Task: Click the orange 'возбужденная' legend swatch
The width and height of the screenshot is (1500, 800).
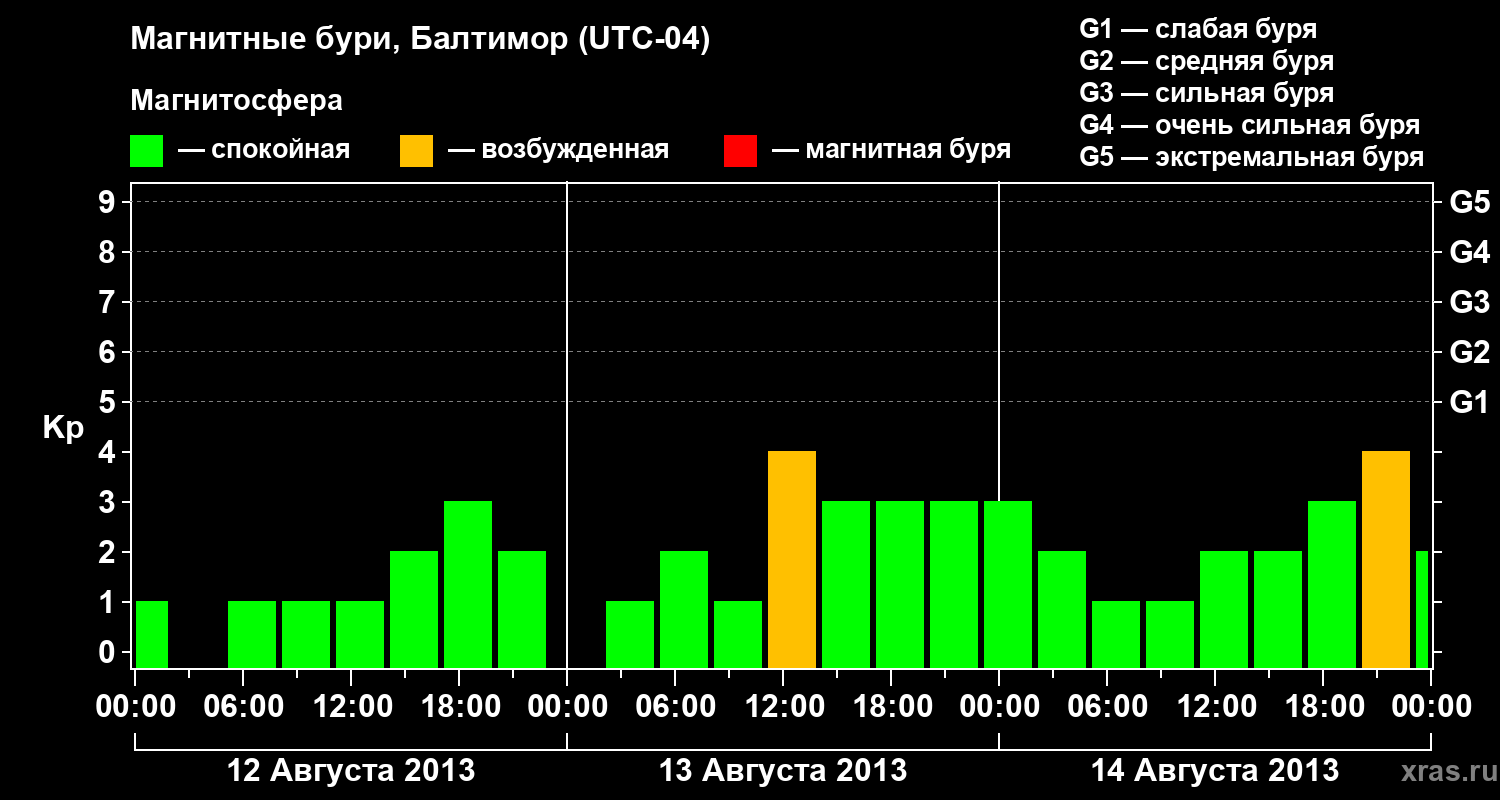Action: tap(416, 151)
